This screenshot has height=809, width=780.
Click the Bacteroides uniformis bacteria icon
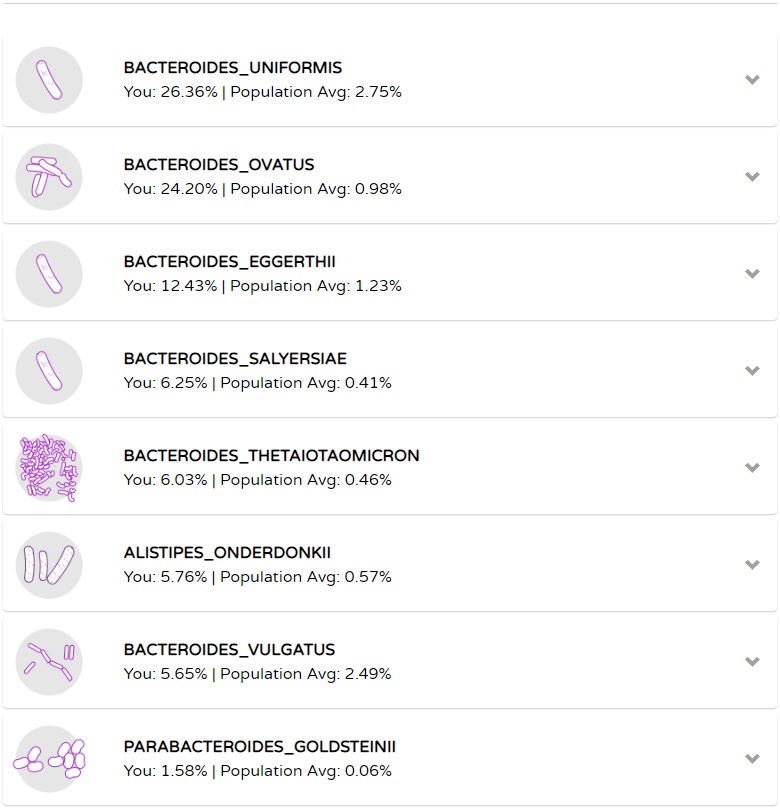tap(49, 80)
